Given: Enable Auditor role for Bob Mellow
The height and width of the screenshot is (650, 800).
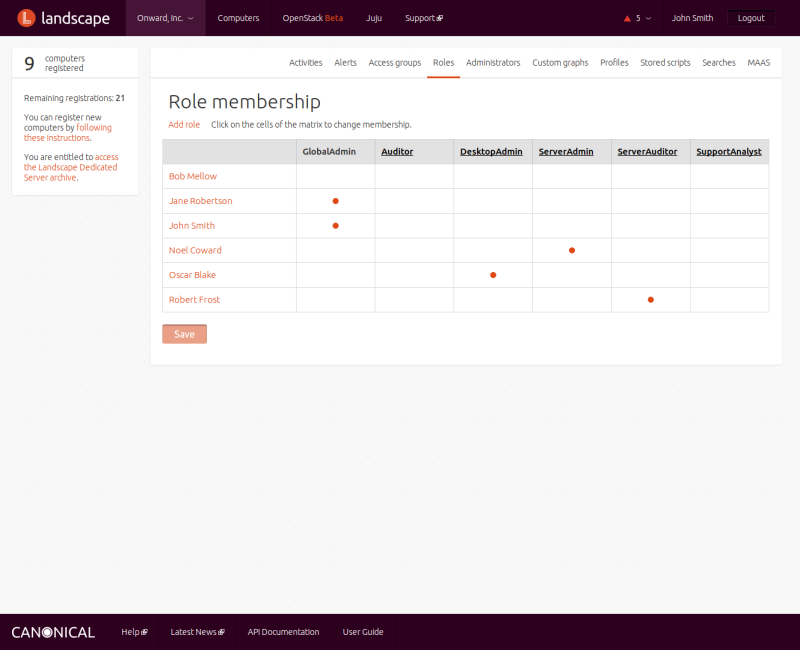Looking at the screenshot, I should pyautogui.click(x=414, y=177).
